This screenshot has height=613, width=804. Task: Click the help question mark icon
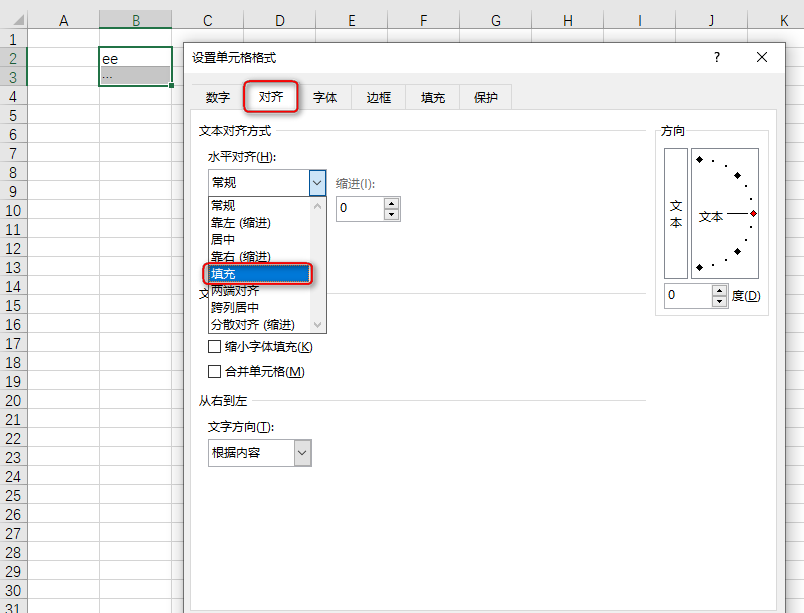[716, 58]
